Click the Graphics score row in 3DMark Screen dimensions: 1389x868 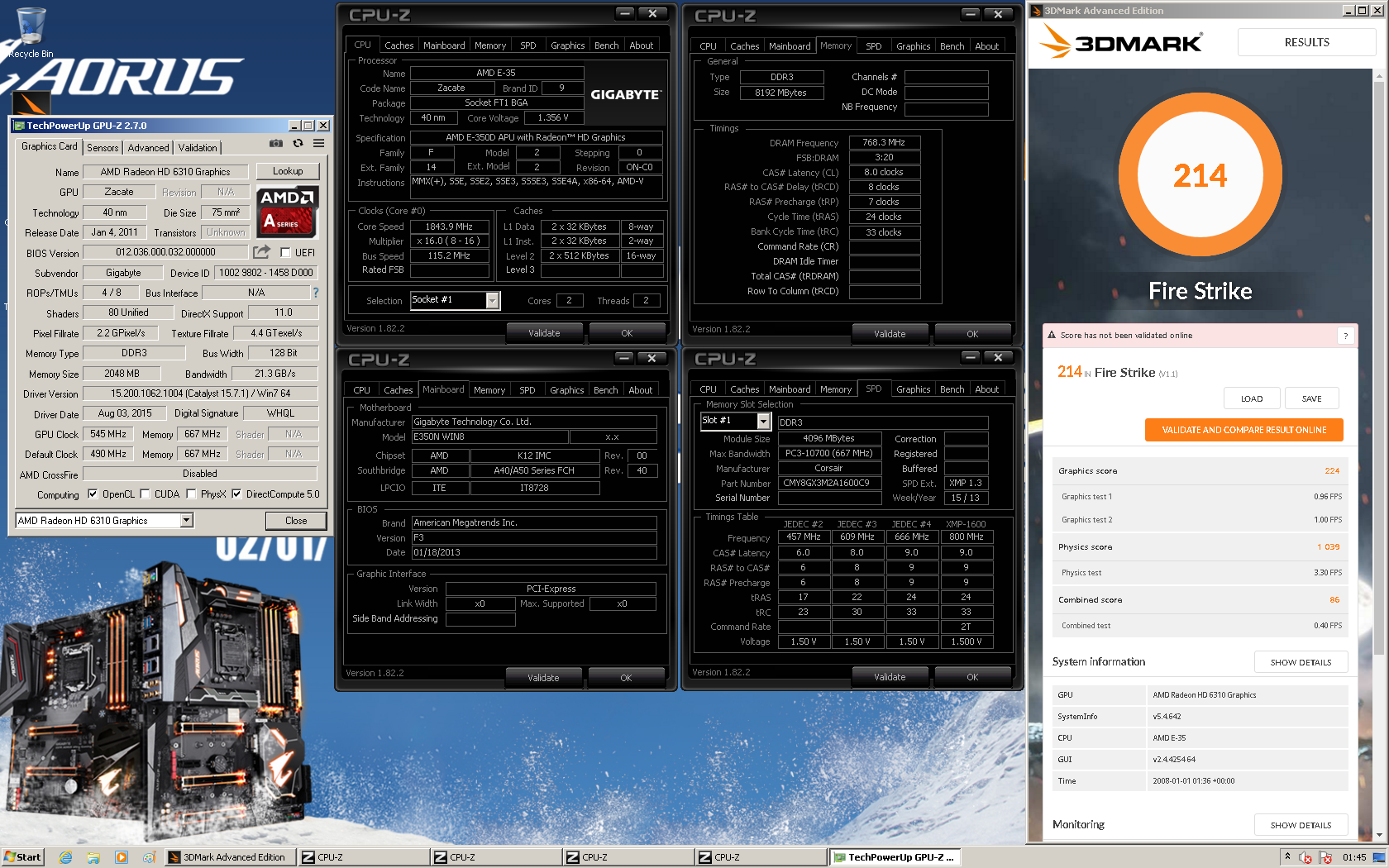[x=1200, y=470]
